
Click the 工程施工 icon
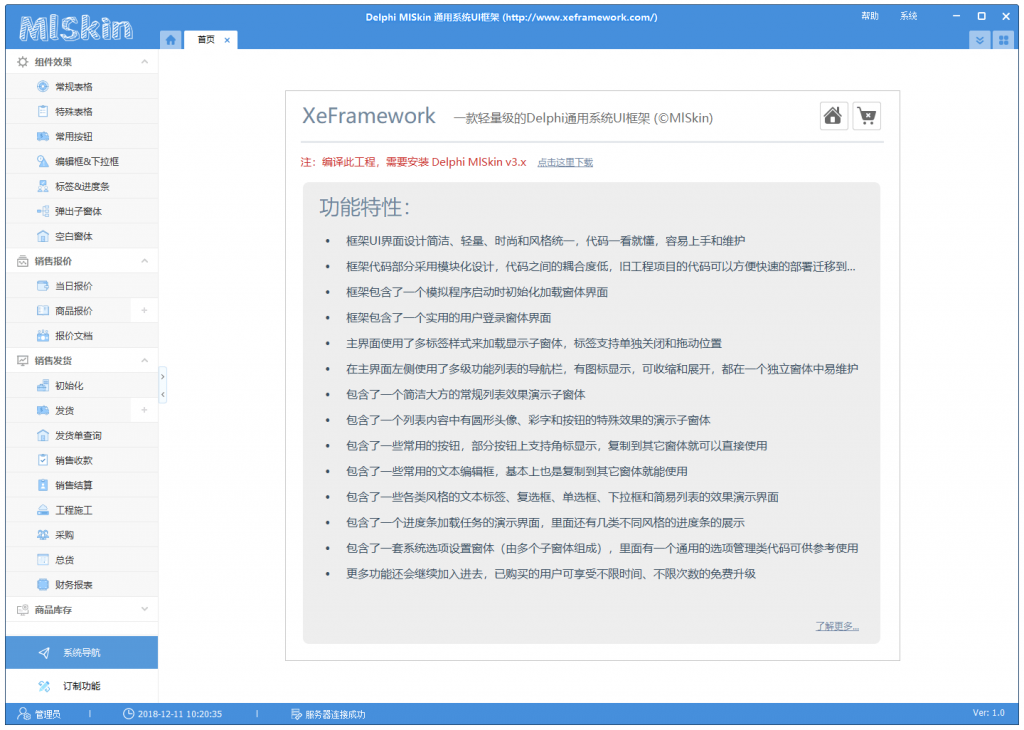pos(42,510)
